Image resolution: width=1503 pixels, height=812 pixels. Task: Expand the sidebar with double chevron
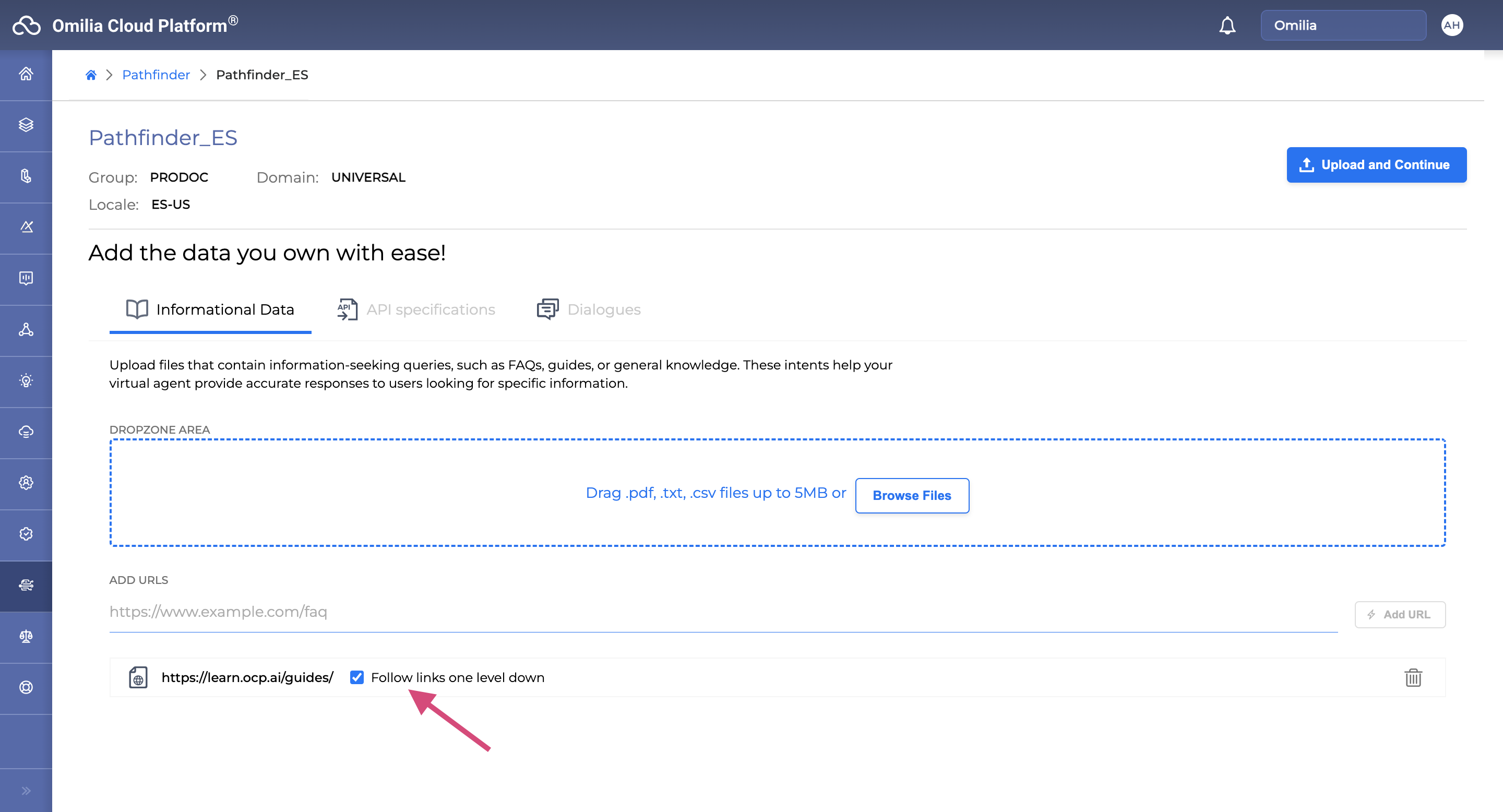coord(26,791)
